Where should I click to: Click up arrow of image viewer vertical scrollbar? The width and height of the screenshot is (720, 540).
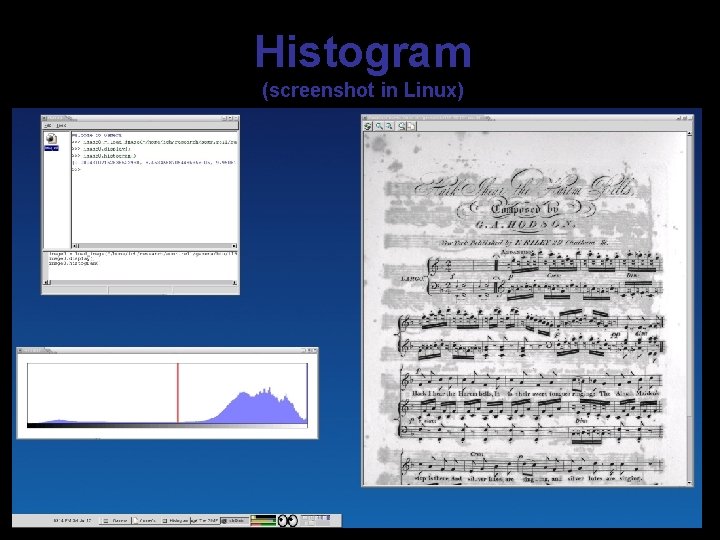(689, 134)
